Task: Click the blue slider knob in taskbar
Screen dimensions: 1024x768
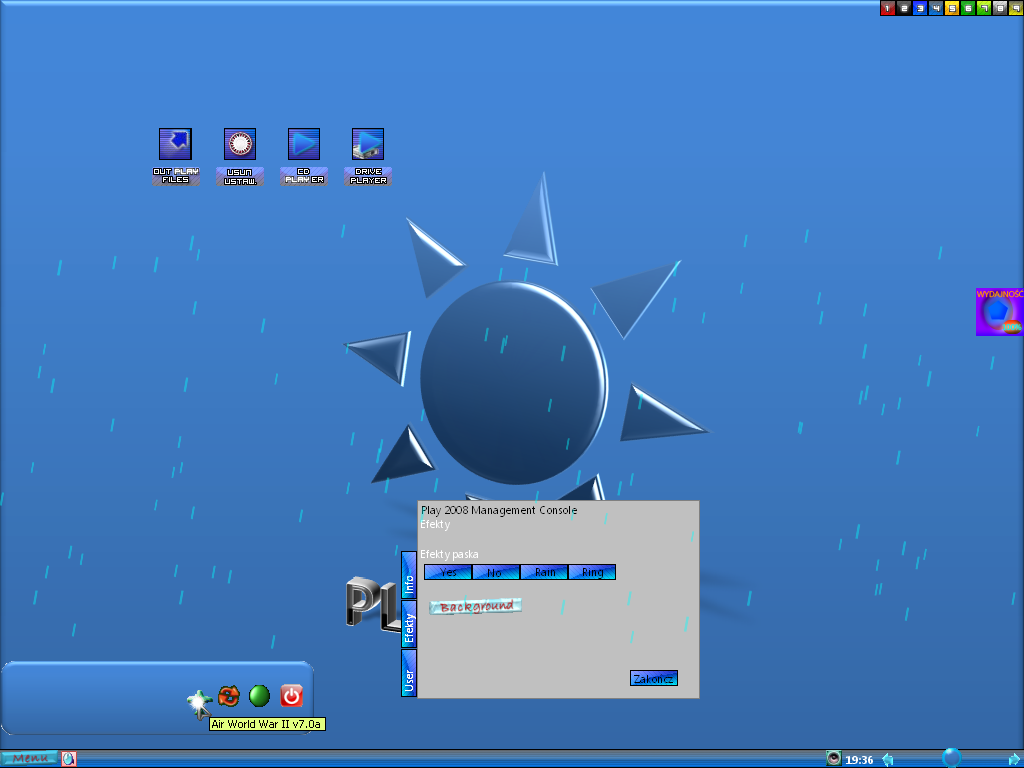Action: click(x=951, y=758)
